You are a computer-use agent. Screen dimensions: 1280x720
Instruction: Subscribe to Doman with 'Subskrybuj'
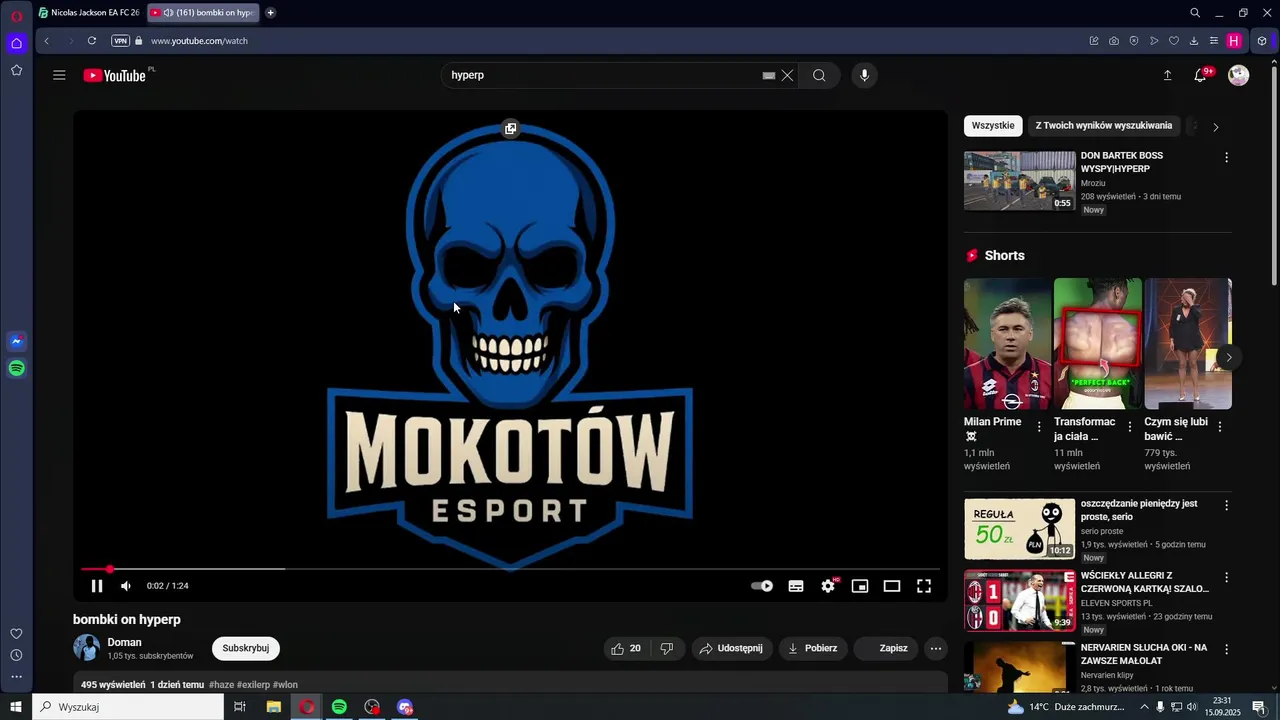click(x=246, y=648)
